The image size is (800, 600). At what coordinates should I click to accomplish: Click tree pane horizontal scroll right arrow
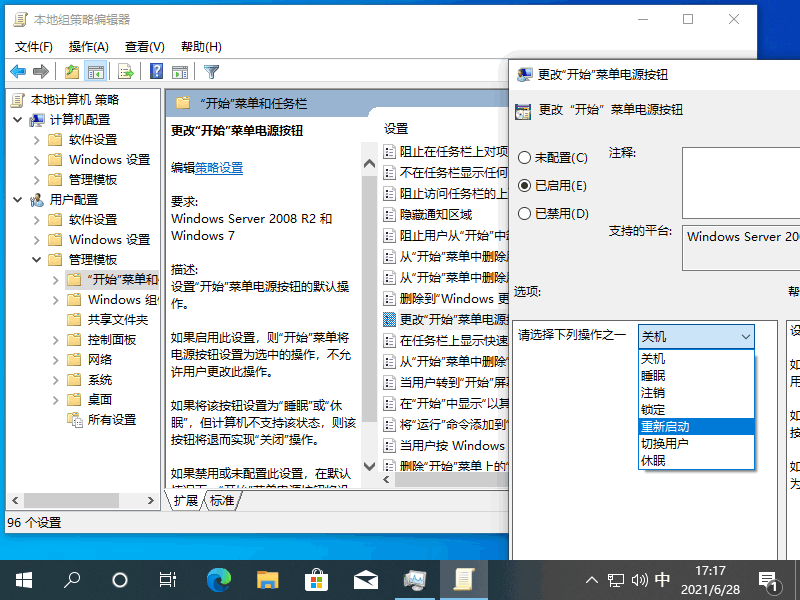[x=151, y=501]
